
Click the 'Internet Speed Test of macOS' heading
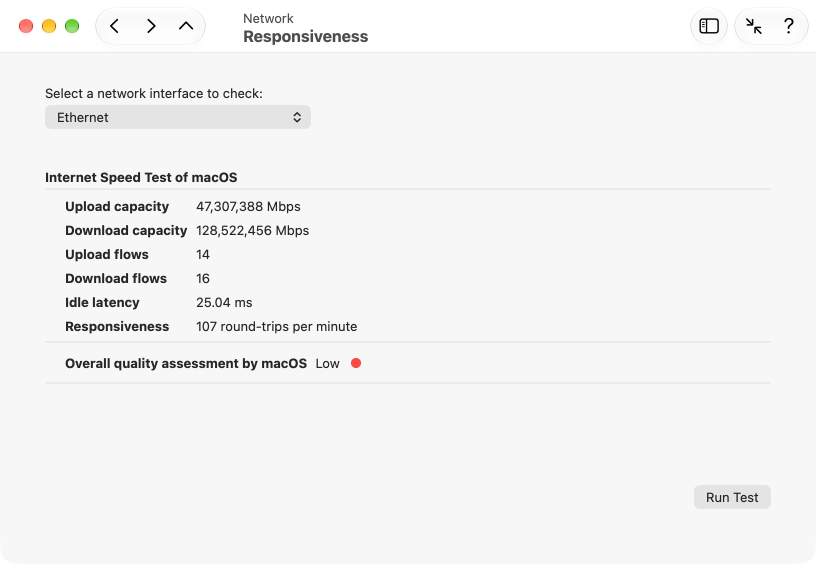tap(141, 177)
